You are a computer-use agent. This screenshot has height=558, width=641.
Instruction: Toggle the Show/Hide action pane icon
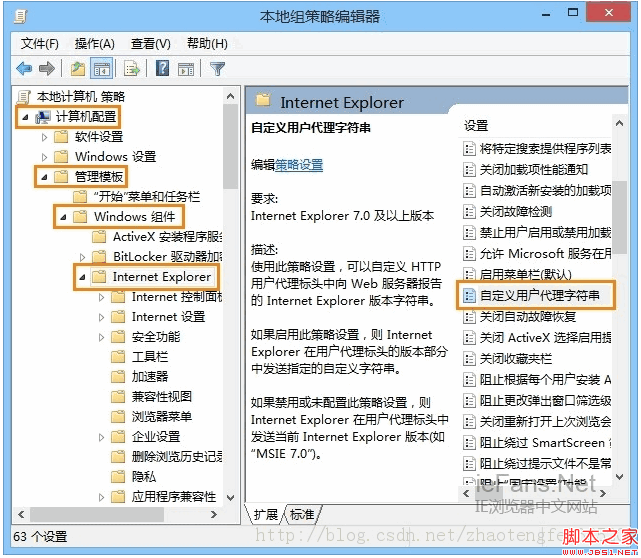coord(186,68)
